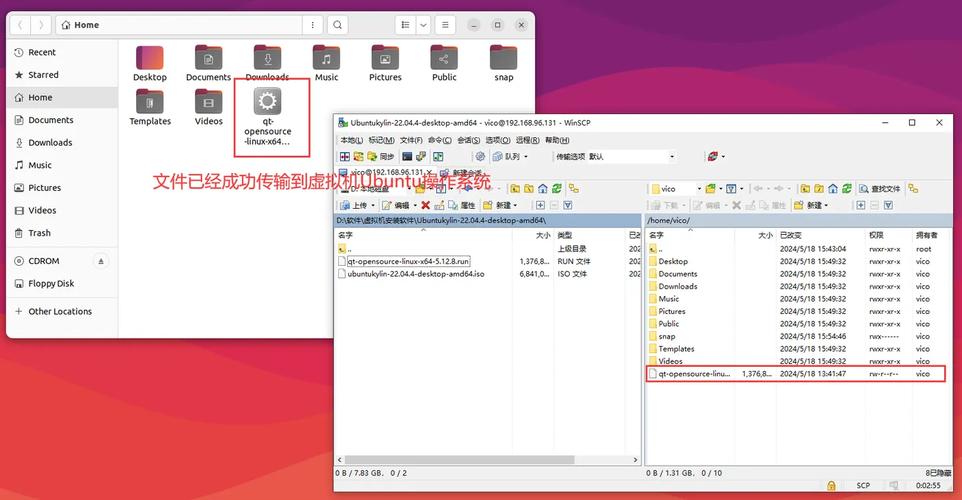
Task: Go to parent directory in remote panel
Action: [805, 189]
